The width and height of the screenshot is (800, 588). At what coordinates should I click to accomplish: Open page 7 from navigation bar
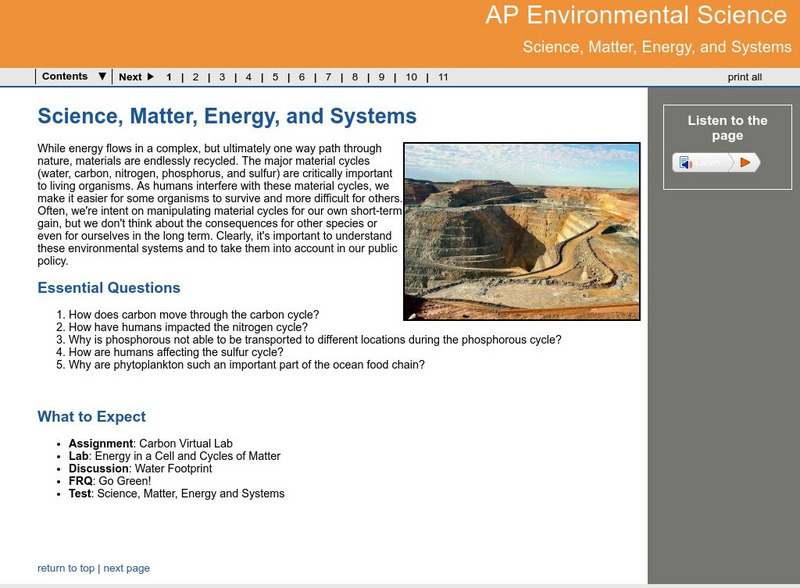tap(328, 77)
